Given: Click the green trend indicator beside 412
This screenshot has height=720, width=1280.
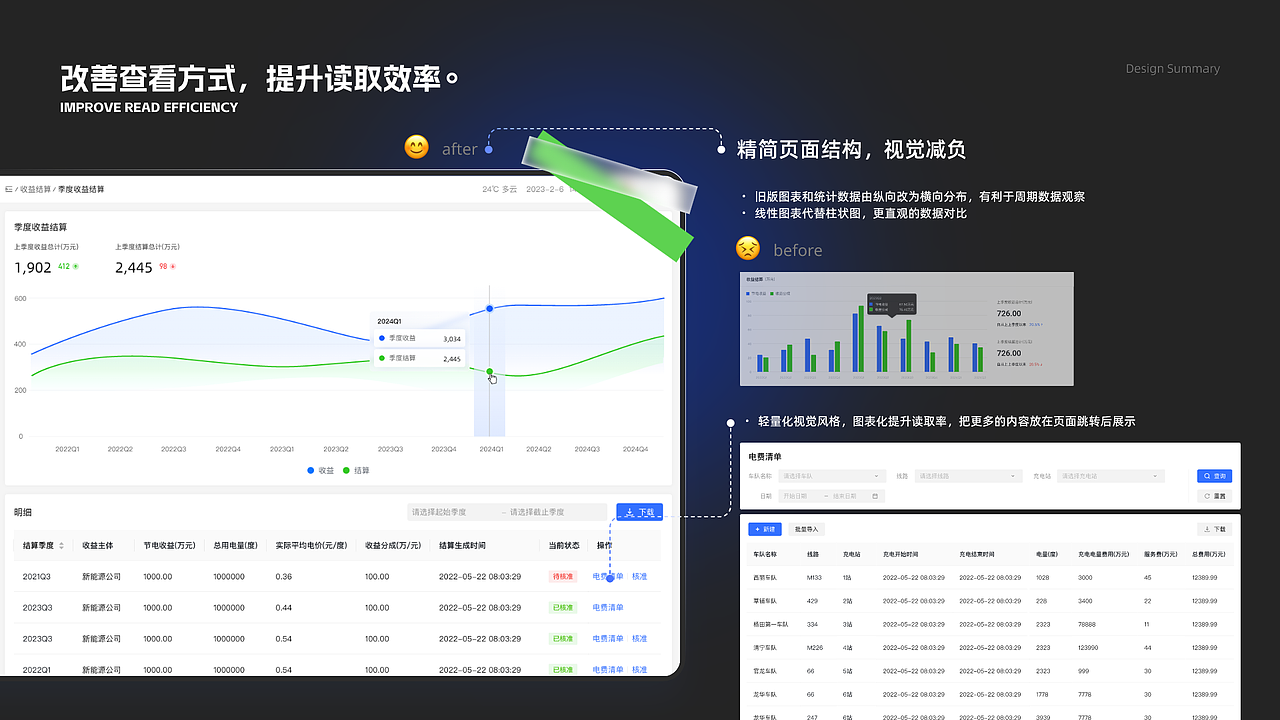Looking at the screenshot, I should tap(75, 267).
